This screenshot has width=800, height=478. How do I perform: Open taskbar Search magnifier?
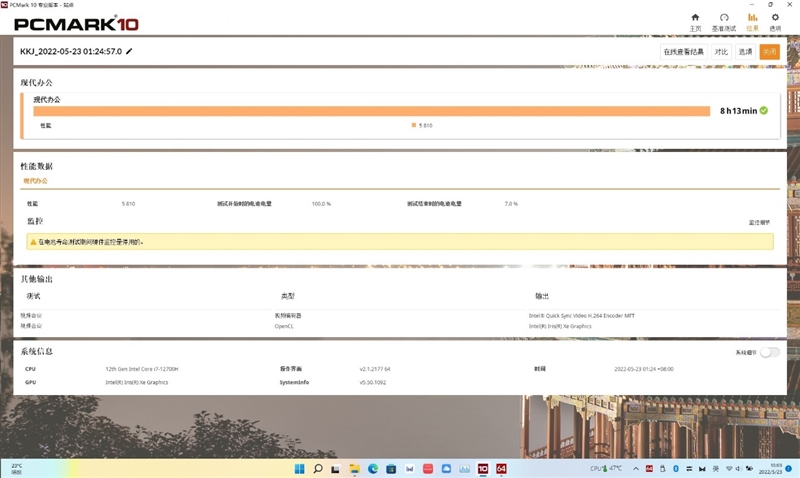(318, 469)
